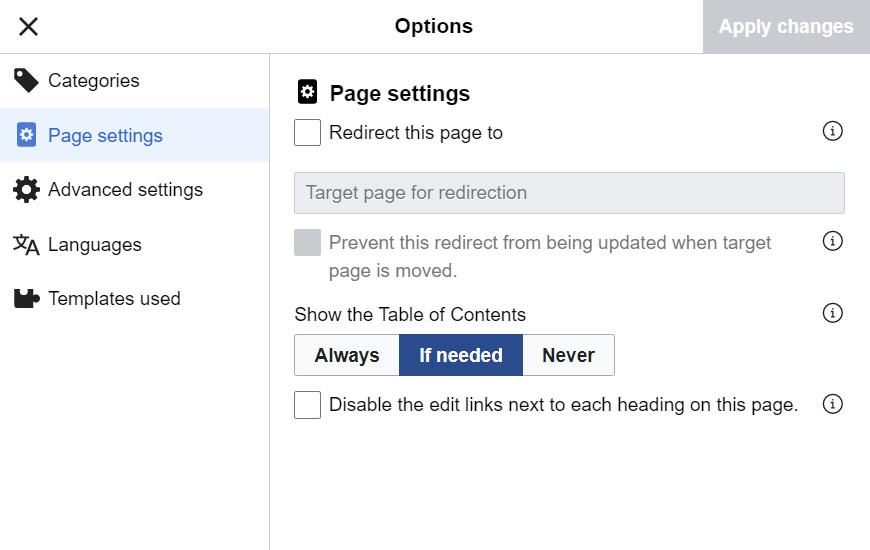Open info icon beside Show Table of Contents
This screenshot has width=870, height=550.
pyautogui.click(x=832, y=313)
